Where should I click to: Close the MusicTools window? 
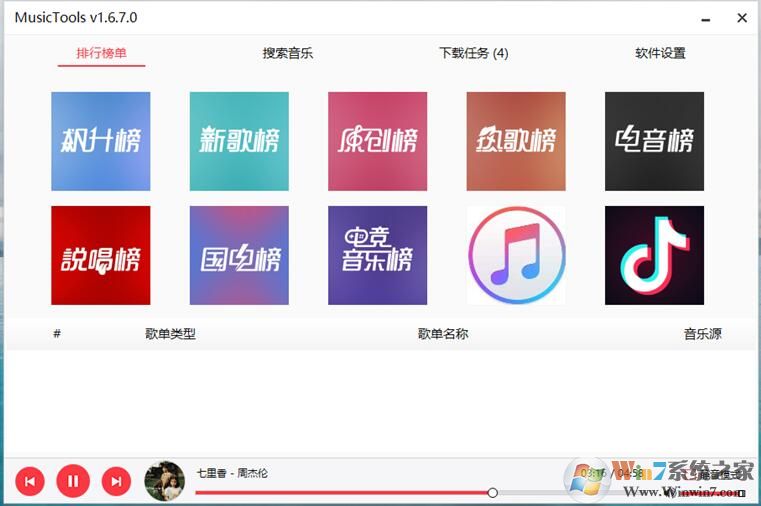742,18
